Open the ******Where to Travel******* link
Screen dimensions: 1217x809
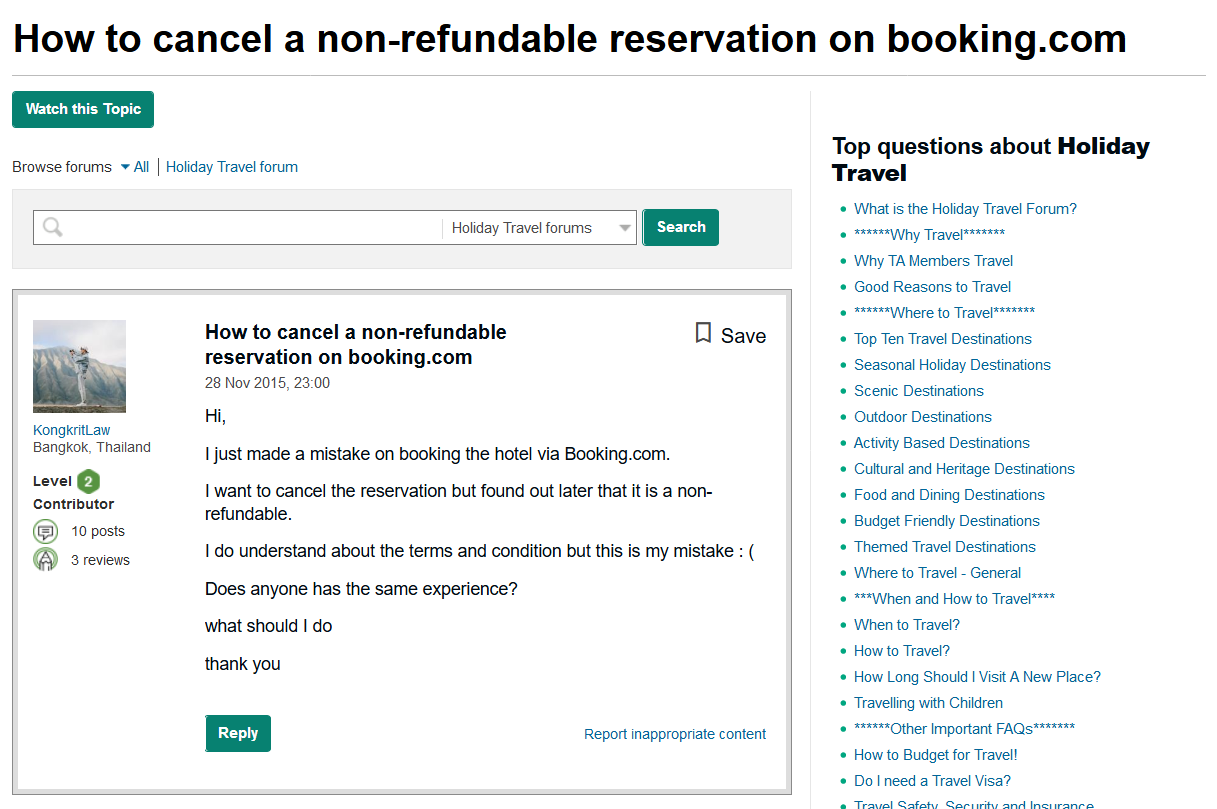pyautogui.click(x=944, y=313)
